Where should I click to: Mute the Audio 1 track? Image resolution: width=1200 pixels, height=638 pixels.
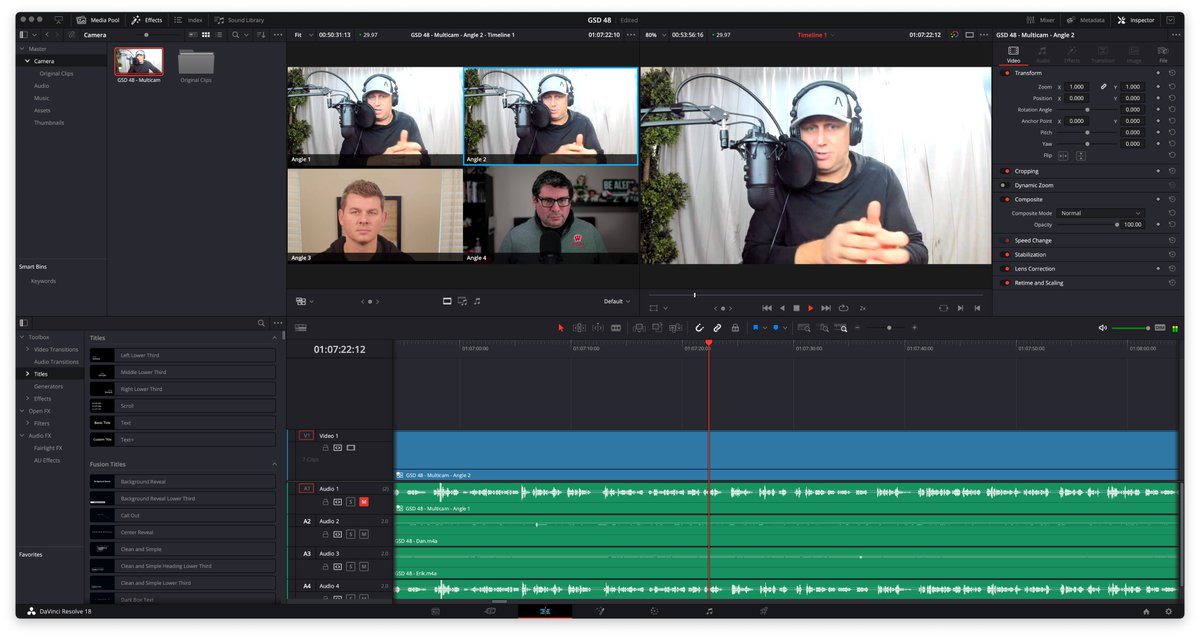364,502
